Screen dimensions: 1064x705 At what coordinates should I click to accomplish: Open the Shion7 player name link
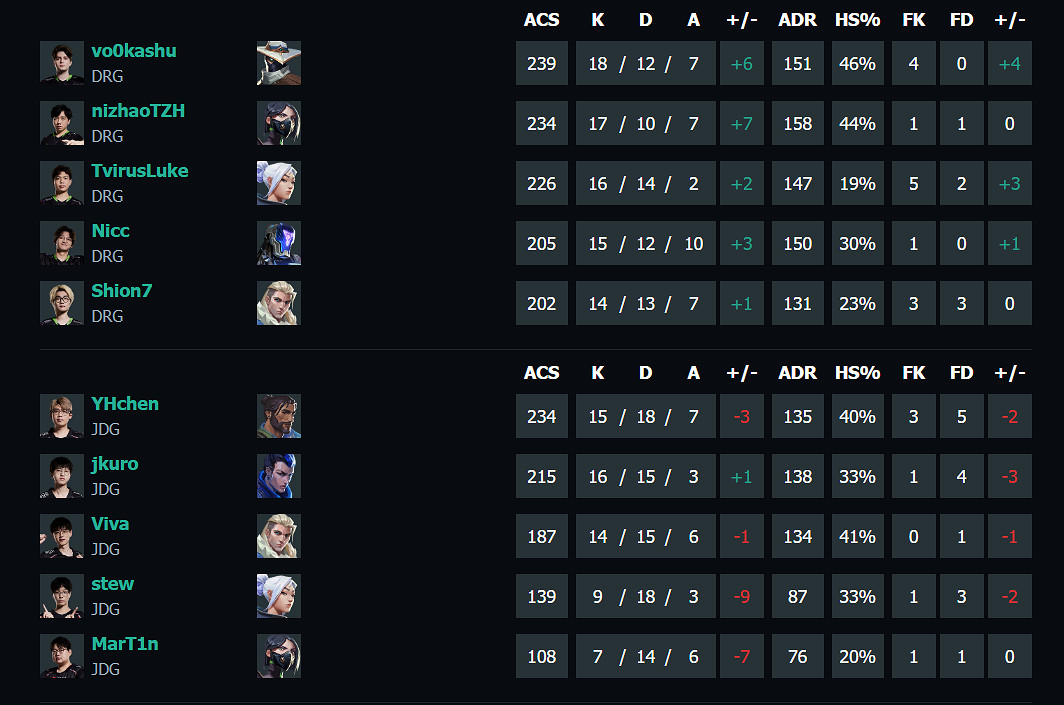[121, 291]
